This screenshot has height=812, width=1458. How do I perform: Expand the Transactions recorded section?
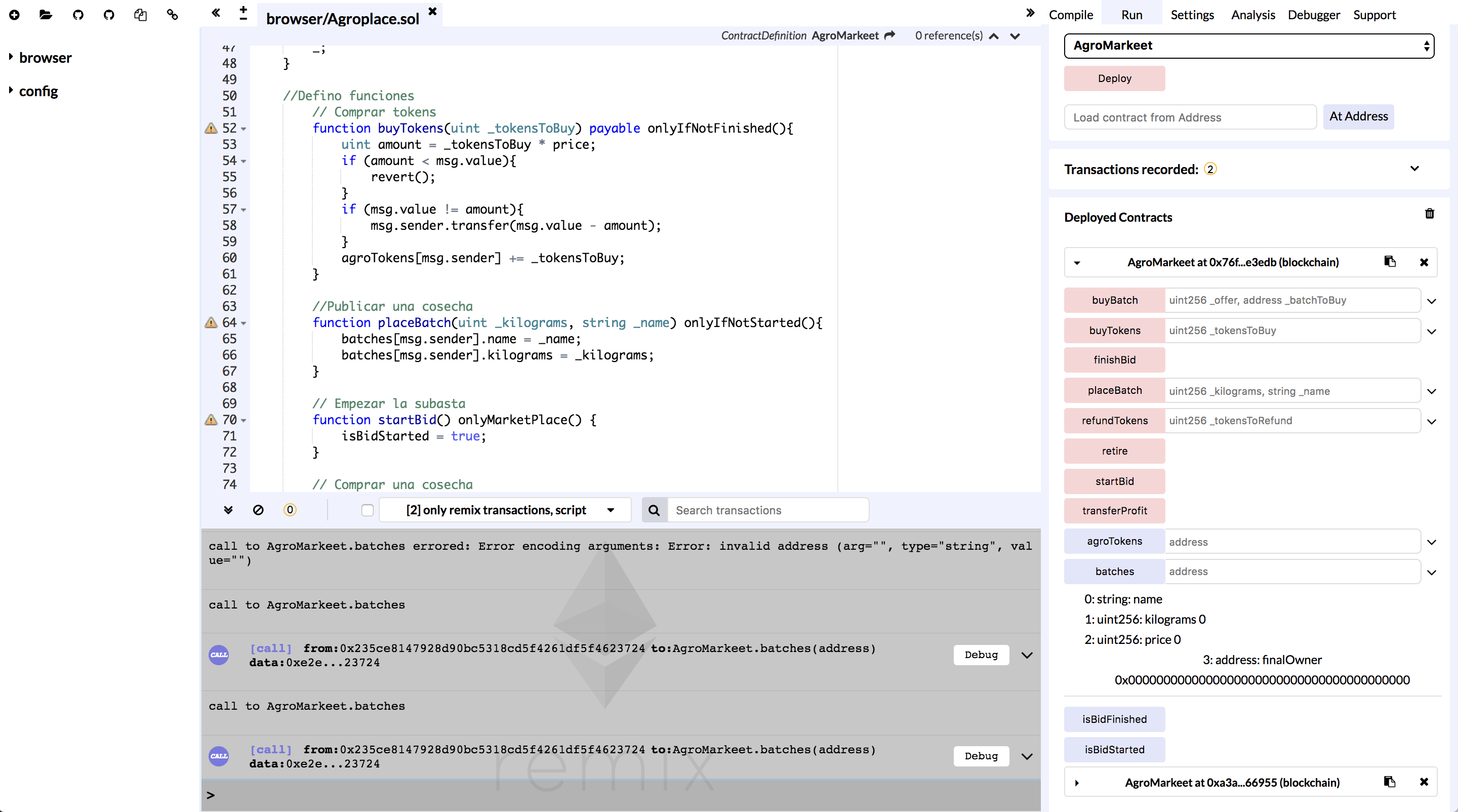click(1414, 169)
